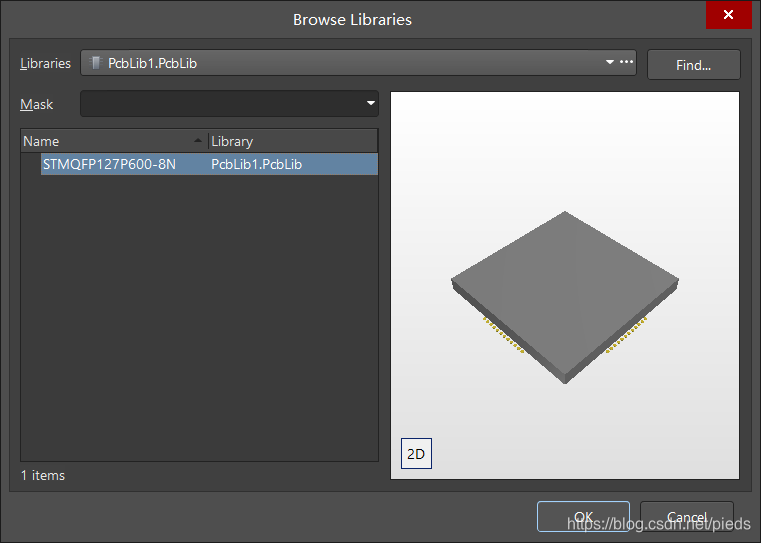Close the Browse Libraries dialog
The width and height of the screenshot is (761, 543).
pos(728,16)
